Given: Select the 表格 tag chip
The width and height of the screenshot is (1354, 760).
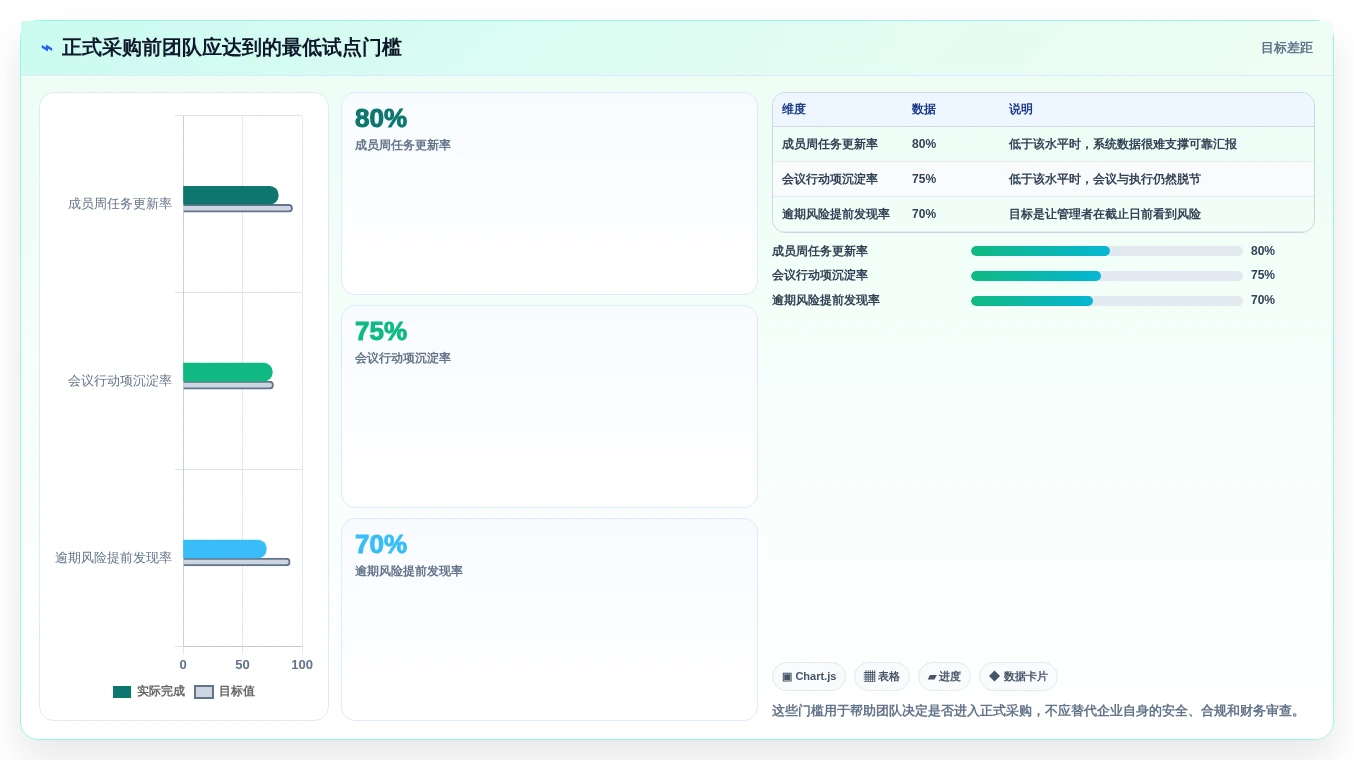Looking at the screenshot, I should coord(882,677).
